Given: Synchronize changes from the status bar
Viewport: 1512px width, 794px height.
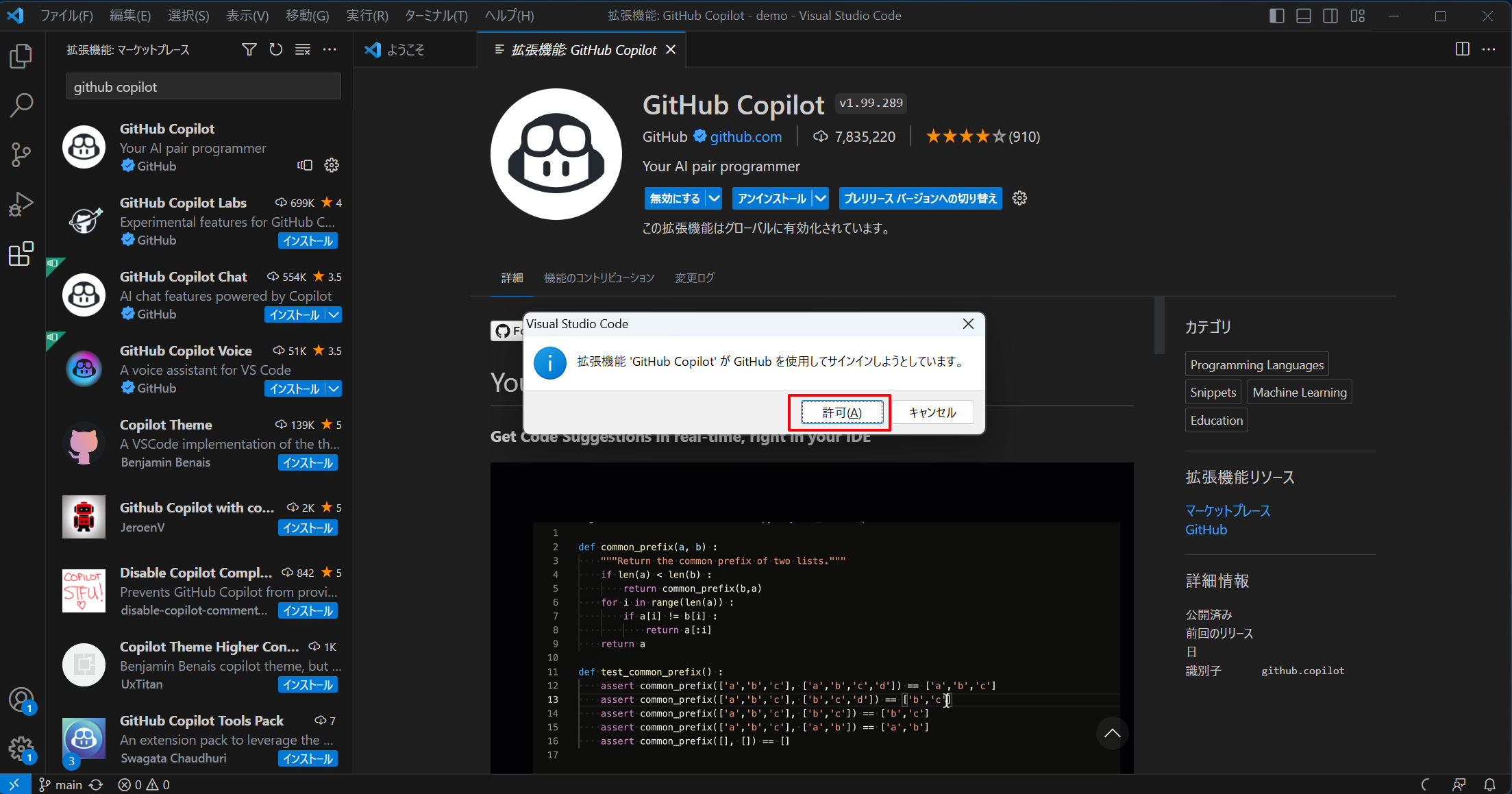Looking at the screenshot, I should point(96,784).
